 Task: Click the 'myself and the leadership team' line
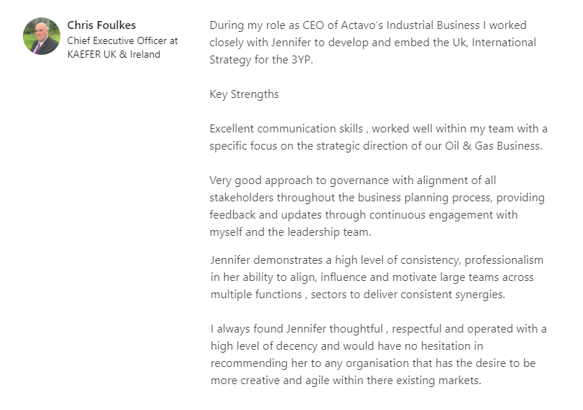coord(290,232)
